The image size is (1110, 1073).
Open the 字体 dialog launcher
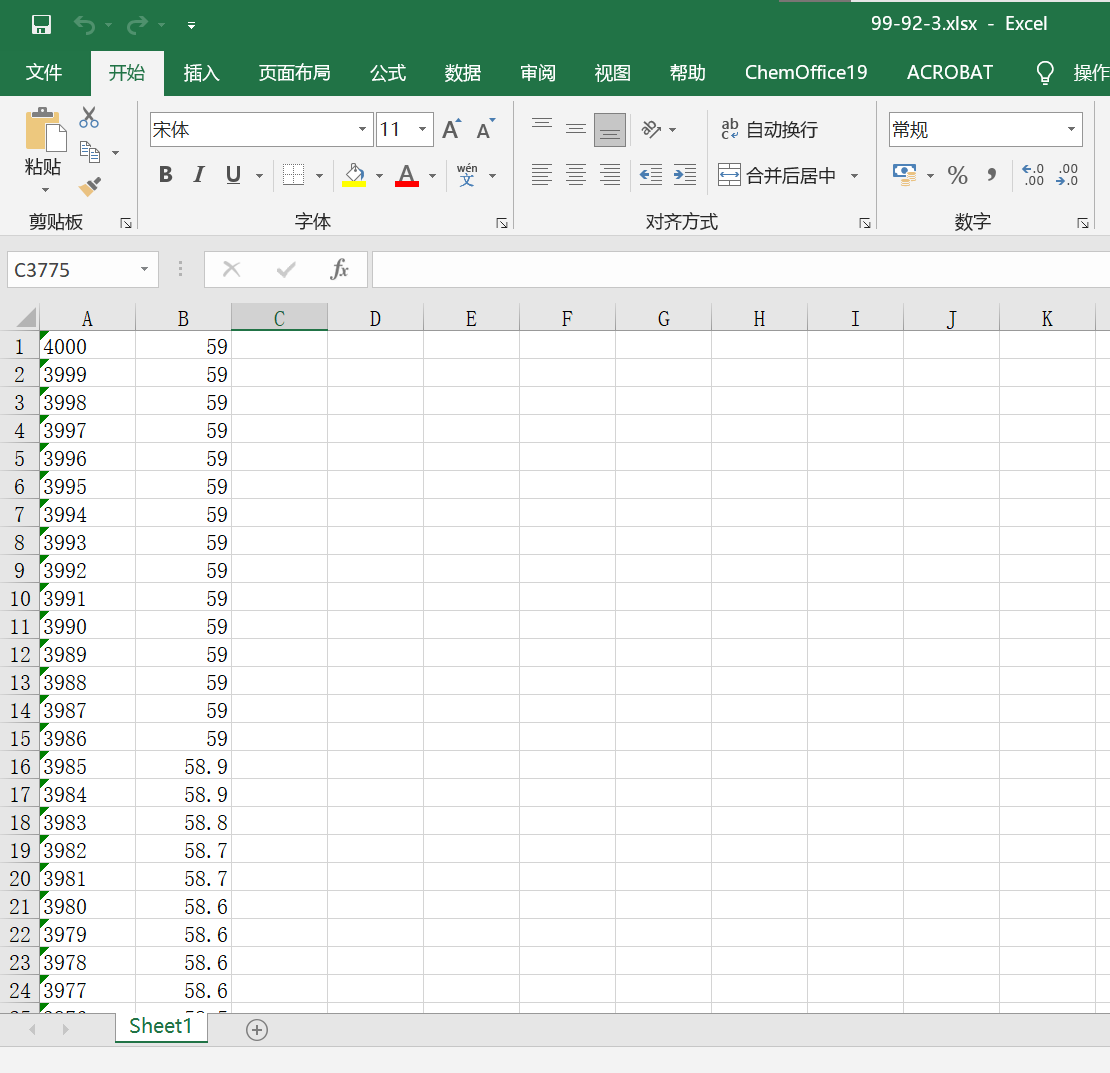click(x=502, y=222)
